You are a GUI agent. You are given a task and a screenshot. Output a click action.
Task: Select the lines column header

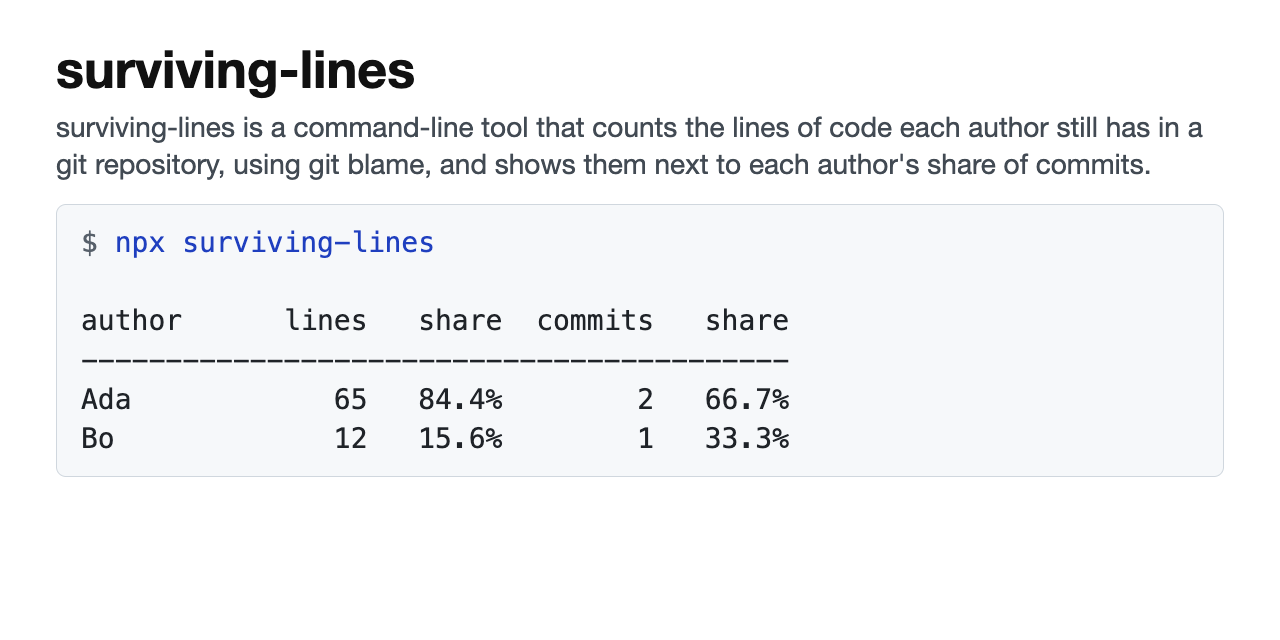click(326, 320)
